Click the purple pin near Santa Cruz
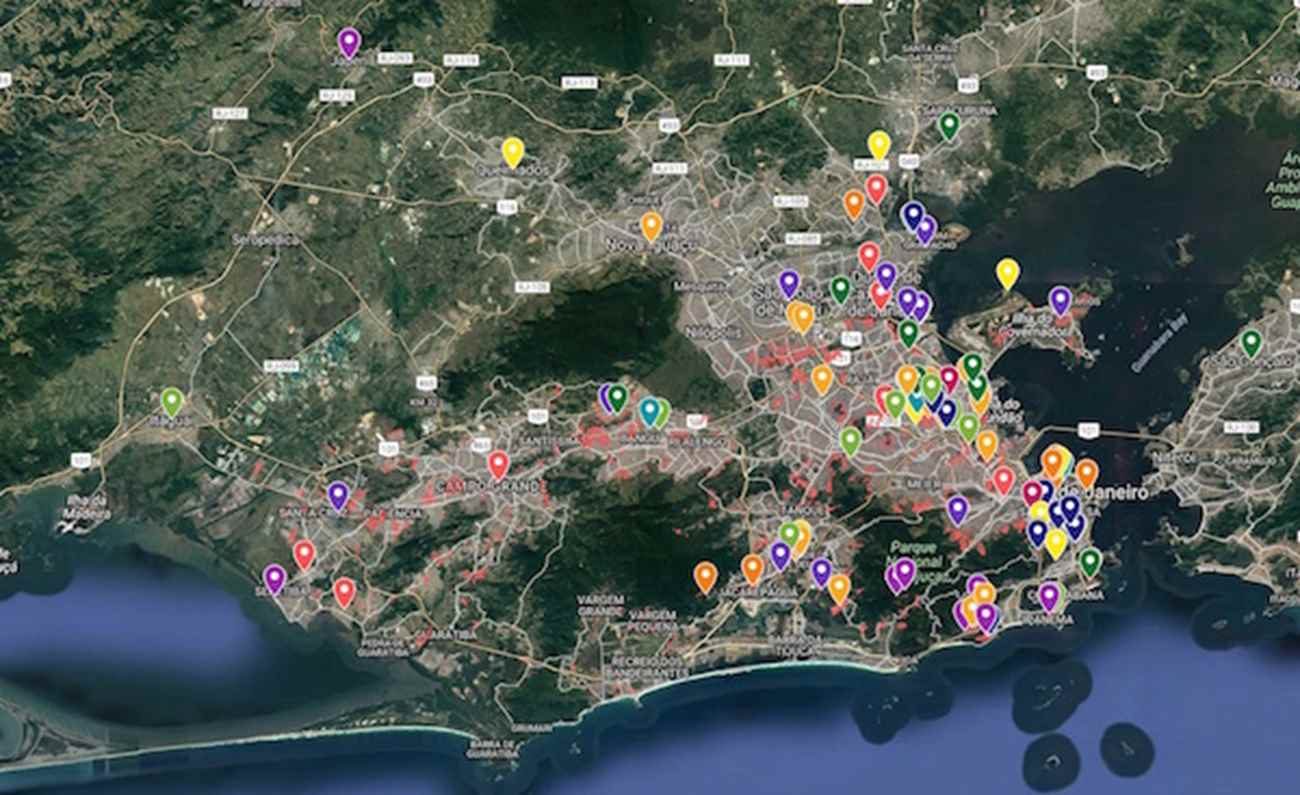The width and height of the screenshot is (1300, 795). pyautogui.click(x=338, y=495)
